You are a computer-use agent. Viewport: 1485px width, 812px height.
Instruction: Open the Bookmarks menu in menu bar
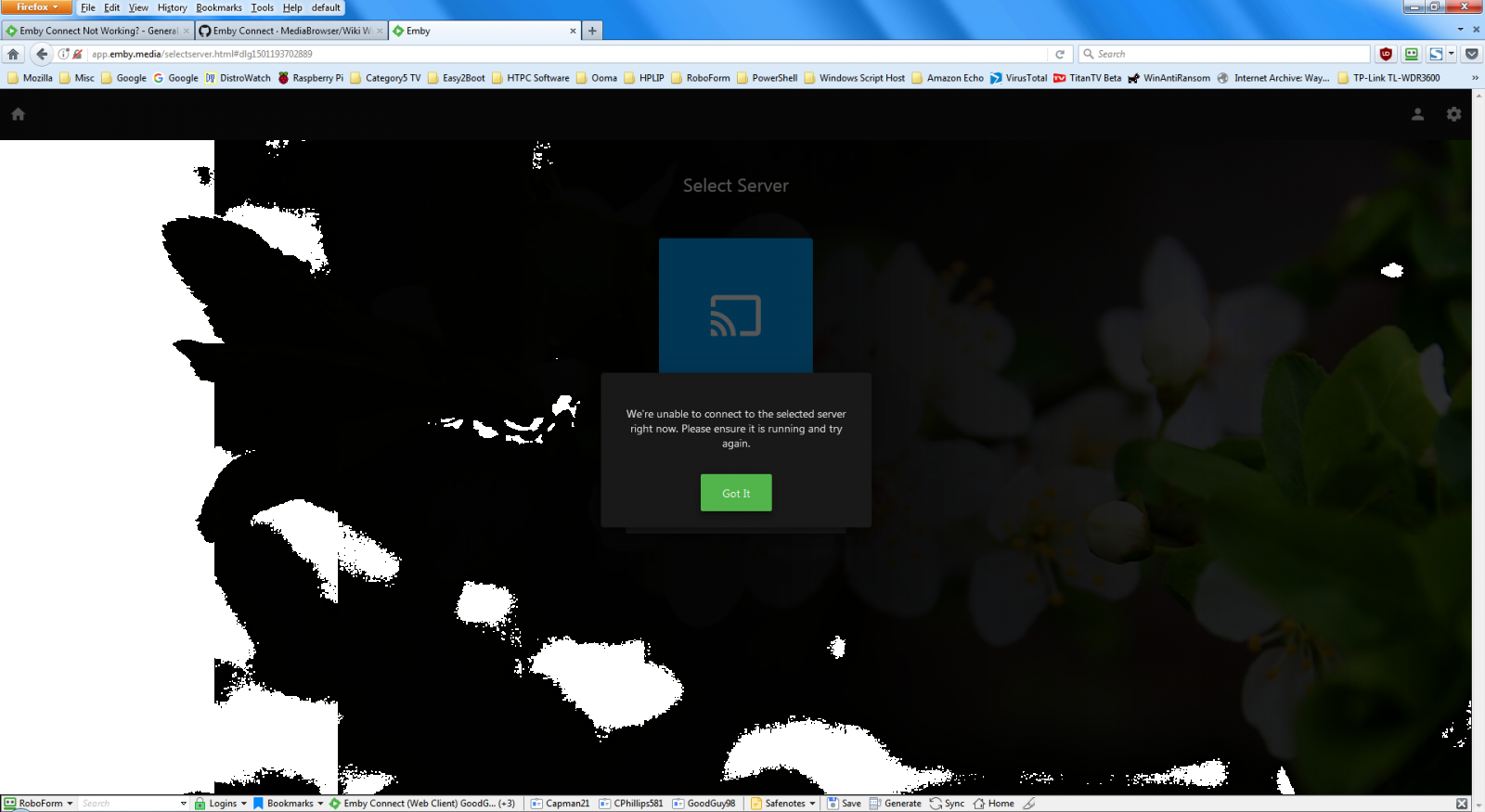(219, 7)
